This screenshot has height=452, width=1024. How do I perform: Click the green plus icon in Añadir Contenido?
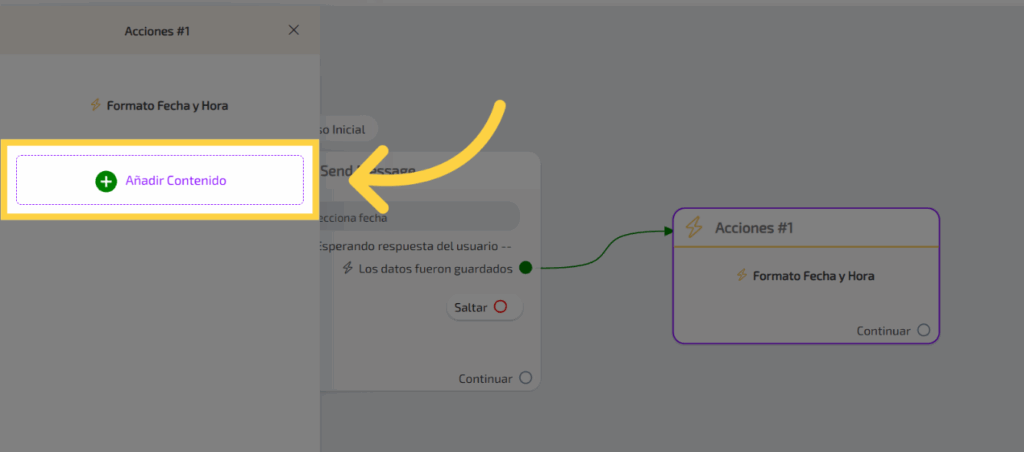106,181
